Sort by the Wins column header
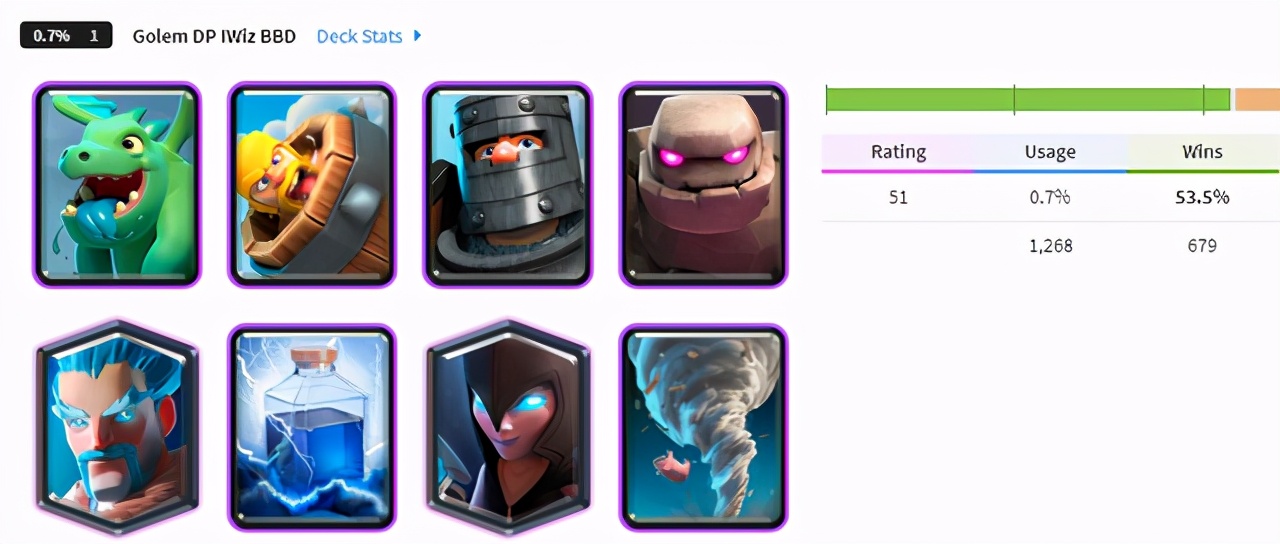Image resolution: width=1280 pixels, height=544 pixels. pos(1202,152)
